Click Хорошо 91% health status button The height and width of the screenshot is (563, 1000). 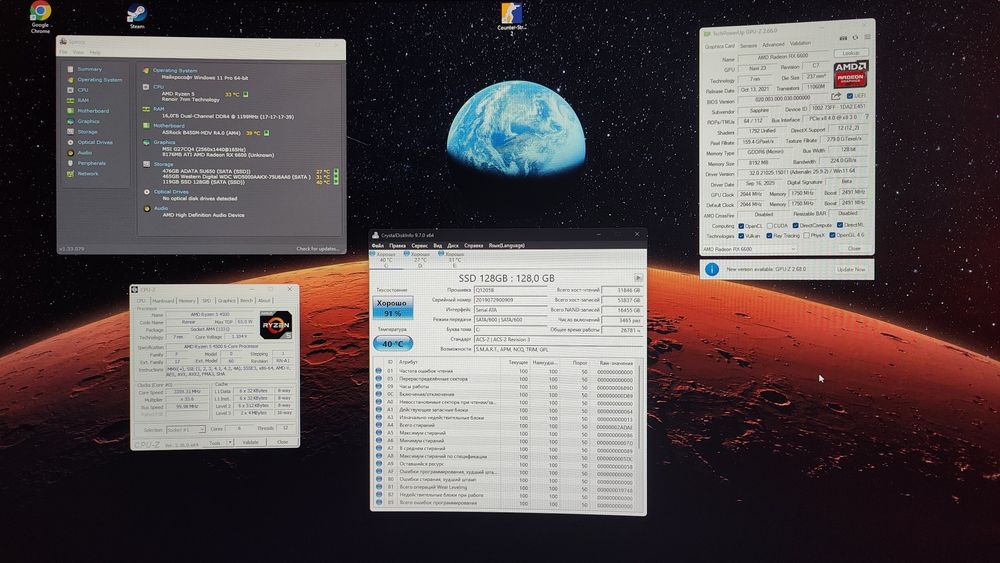(x=392, y=308)
